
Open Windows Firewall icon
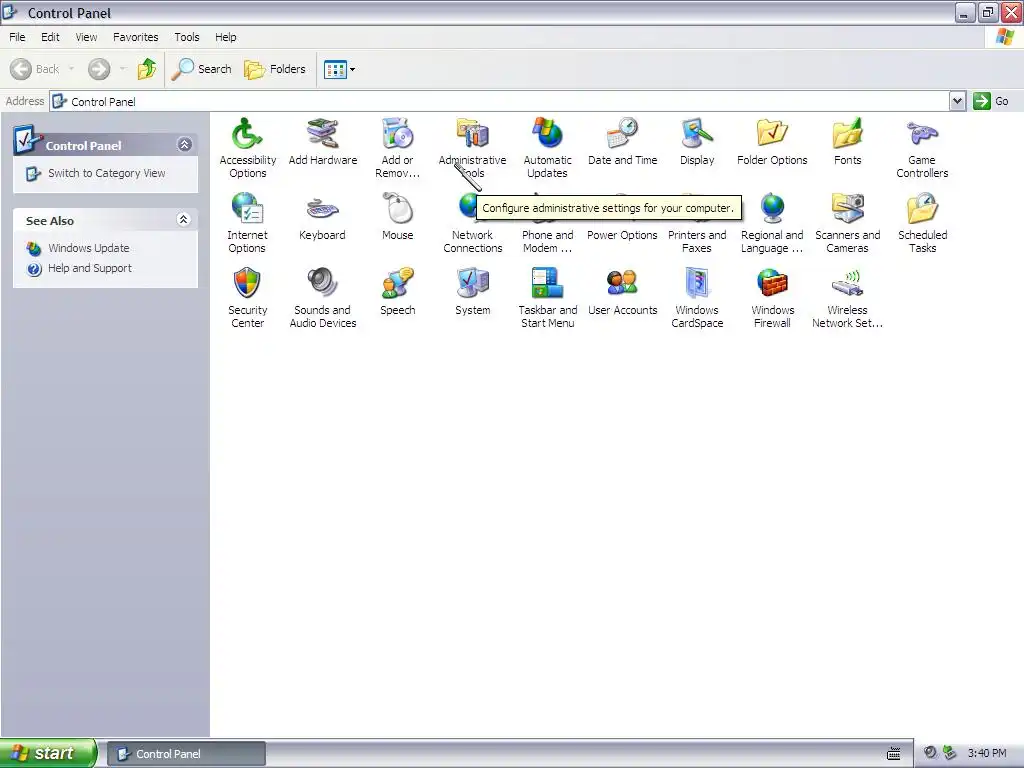(772, 298)
